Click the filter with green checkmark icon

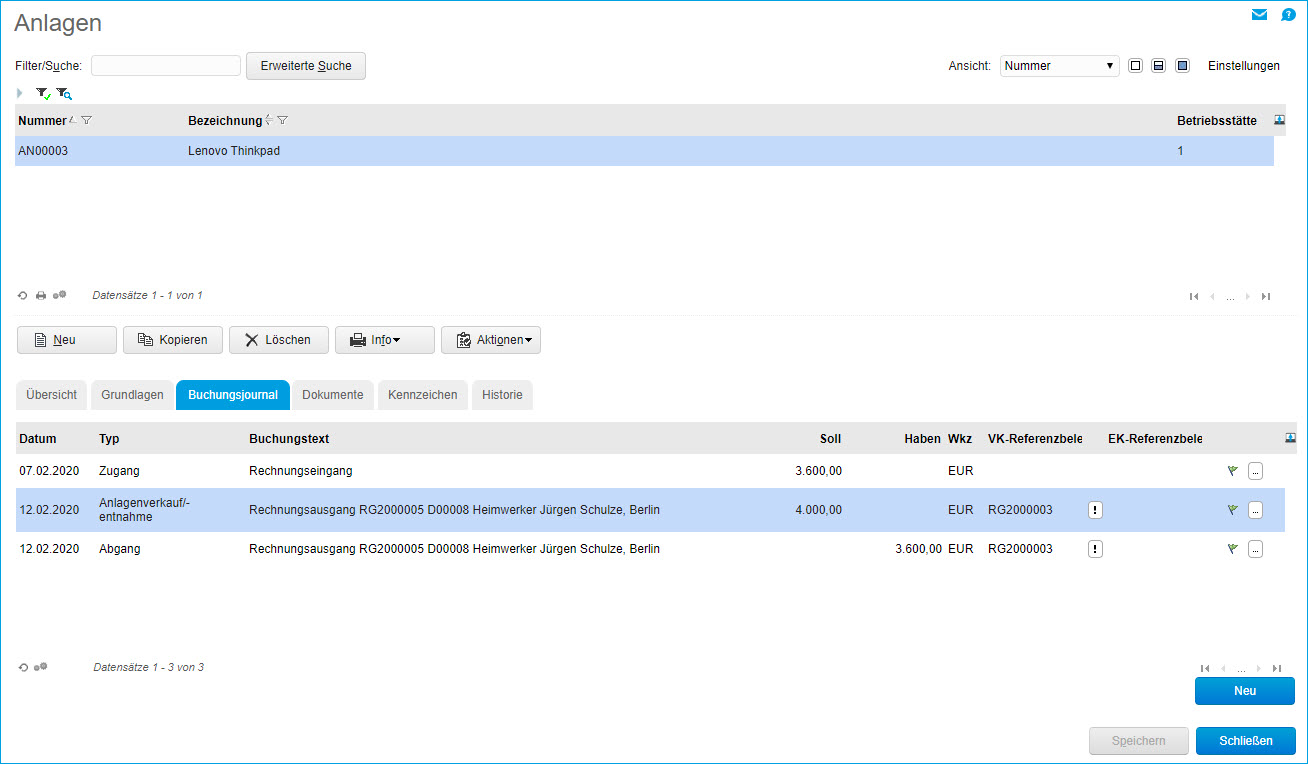click(43, 93)
